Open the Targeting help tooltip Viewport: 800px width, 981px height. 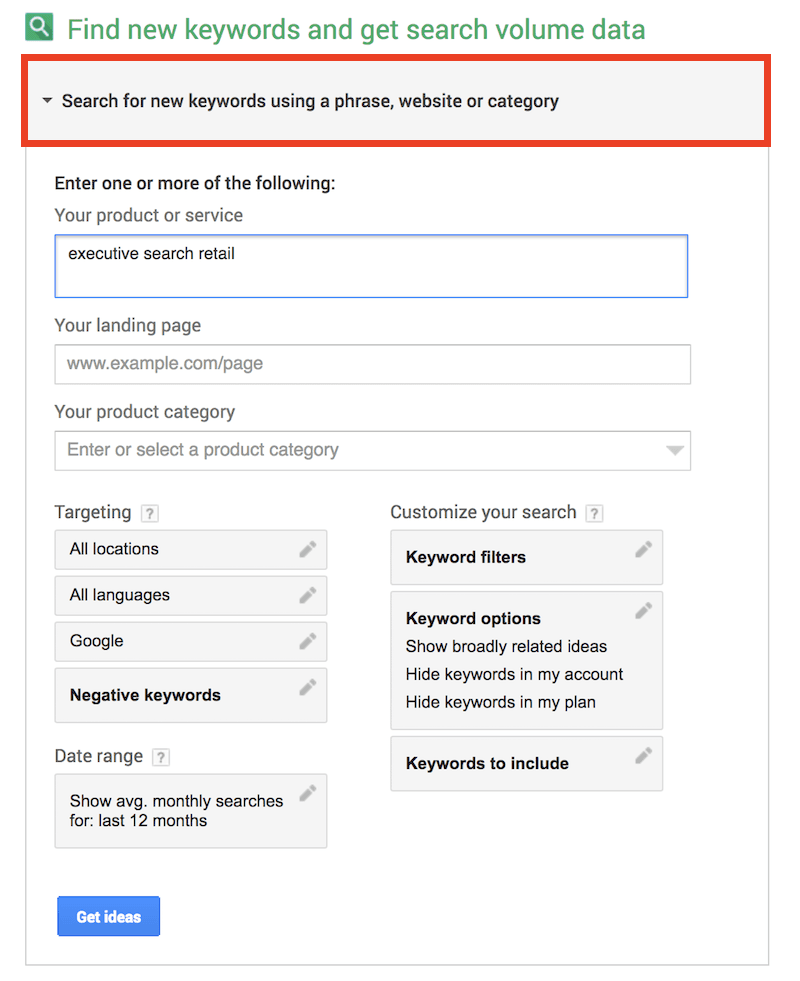150,512
